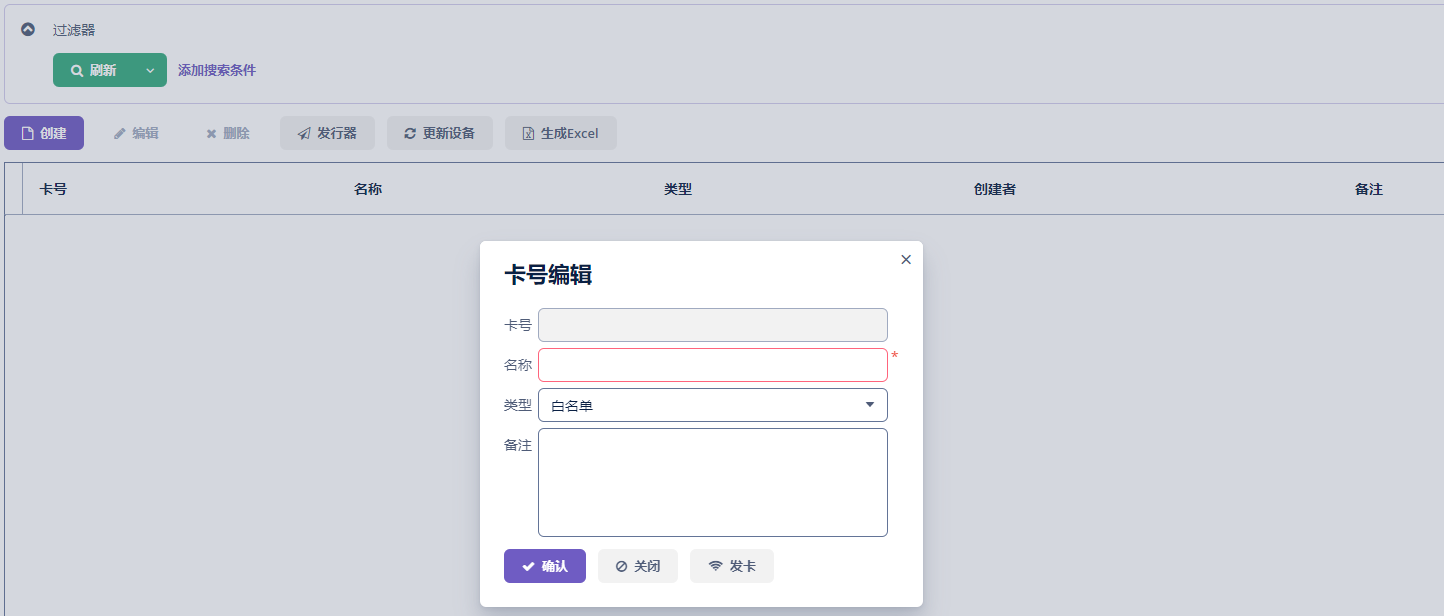The width and height of the screenshot is (1444, 616).
Task: Click the 创建者 column header
Action: 994,189
